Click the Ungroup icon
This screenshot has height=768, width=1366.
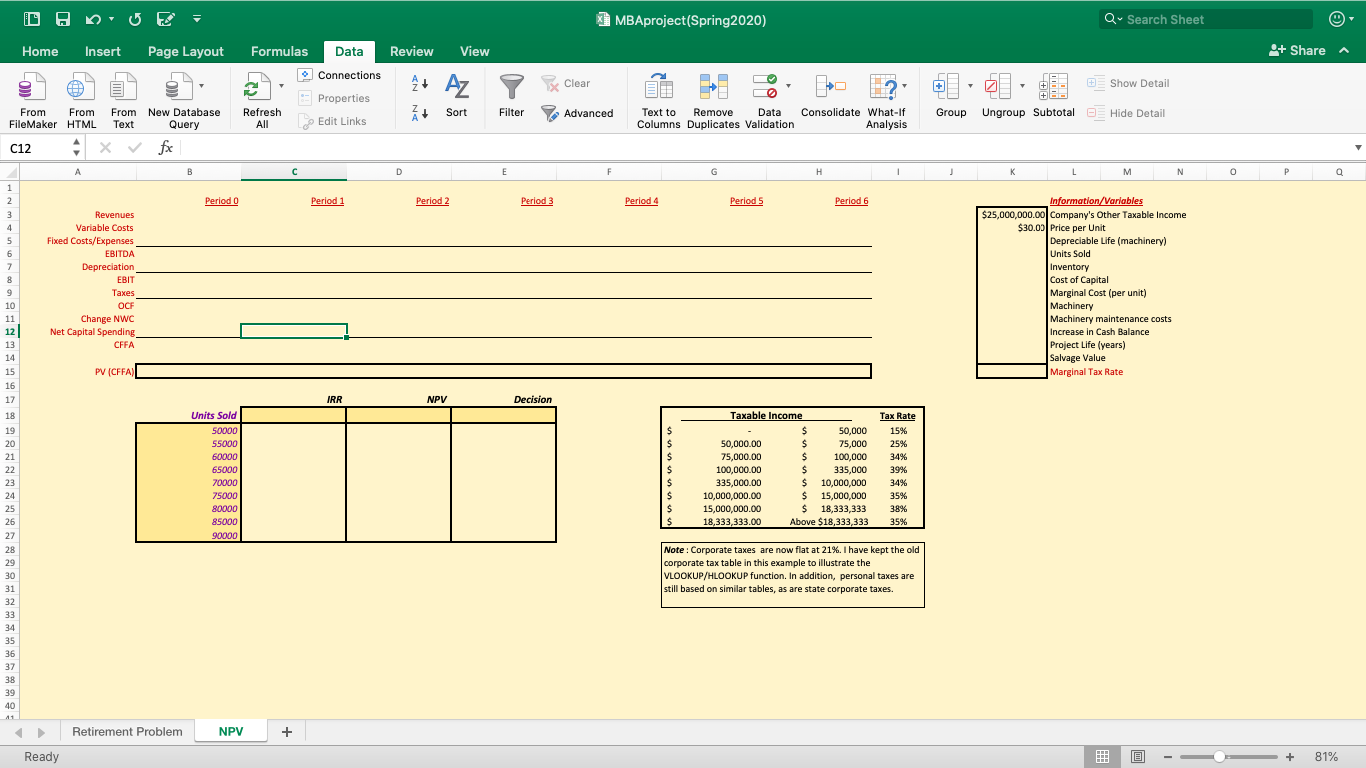[x=999, y=87]
